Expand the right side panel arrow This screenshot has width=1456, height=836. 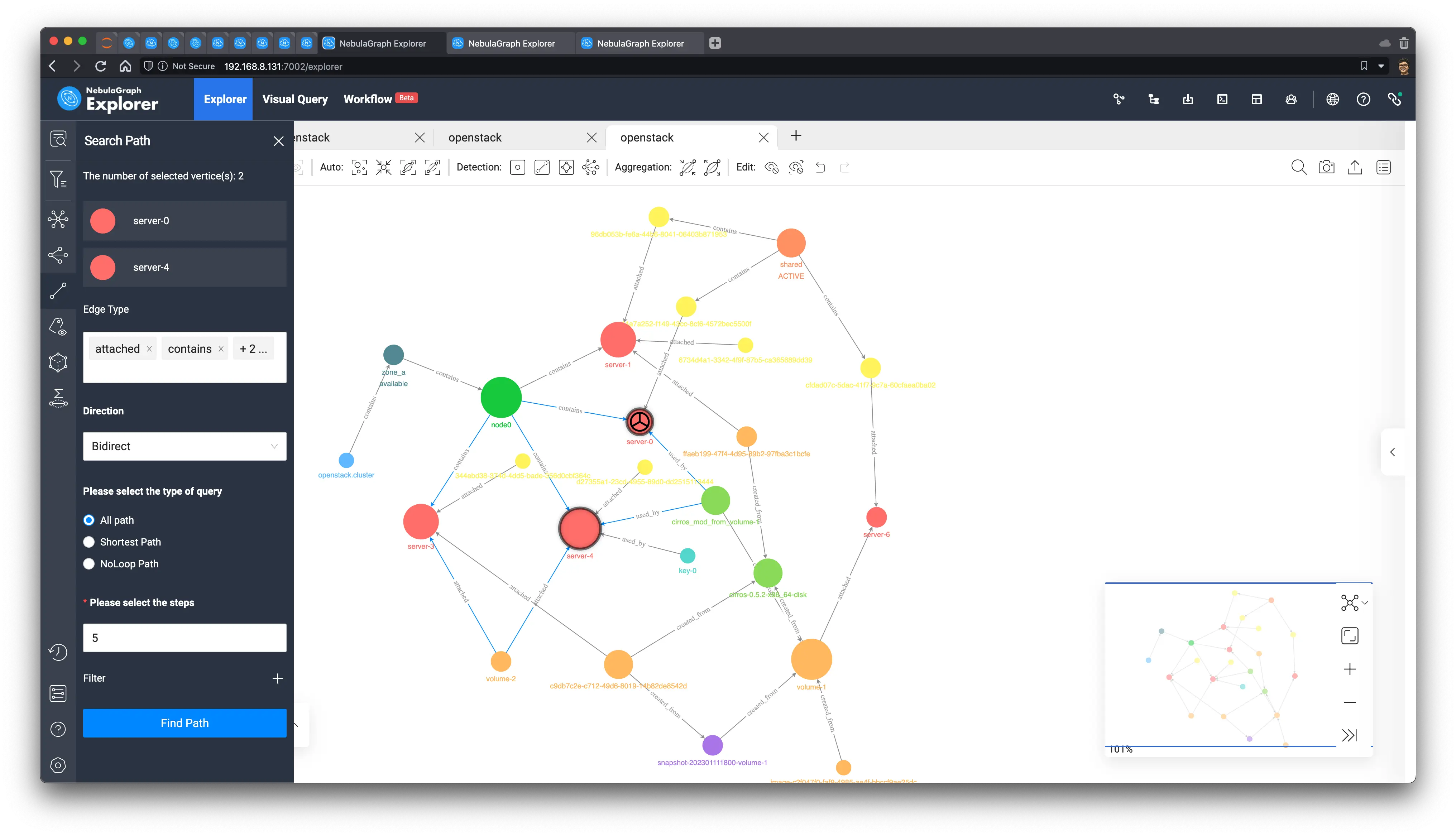point(1392,452)
